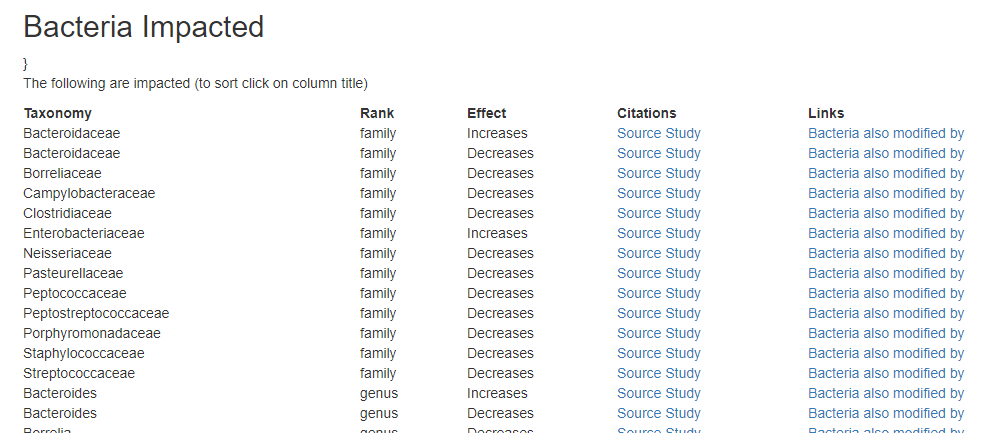
Task: Open 'Bacteria also modified by' for Borreliaceae
Action: pyautogui.click(x=885, y=173)
